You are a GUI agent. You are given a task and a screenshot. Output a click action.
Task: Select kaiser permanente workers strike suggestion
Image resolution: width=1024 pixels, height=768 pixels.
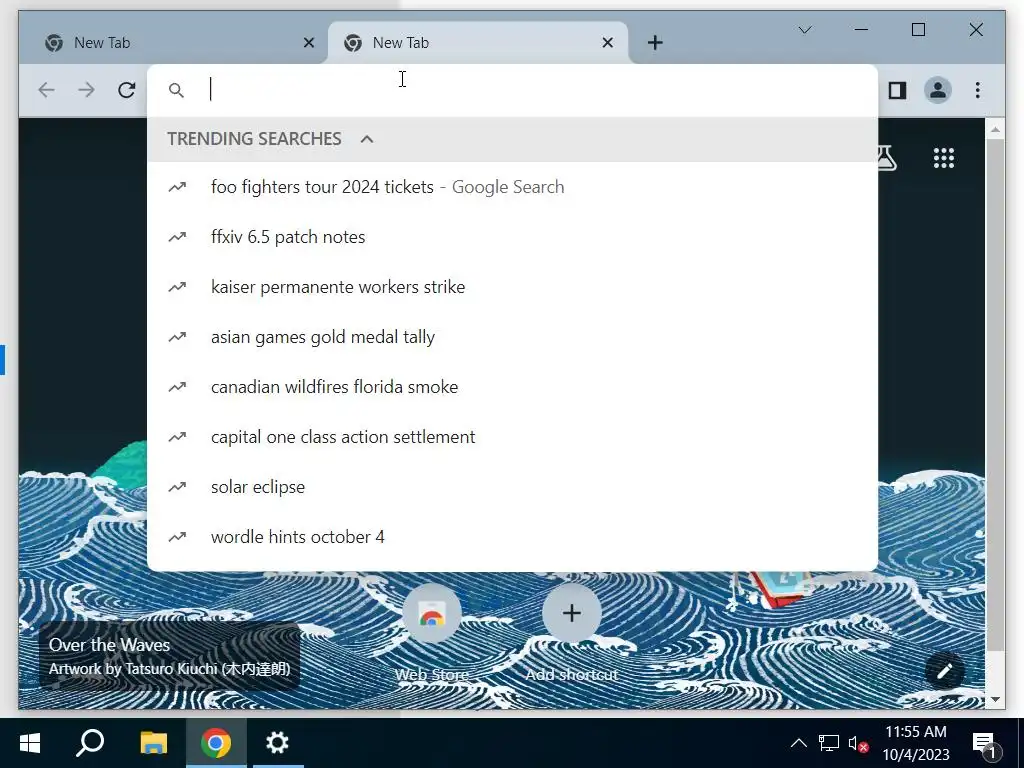[x=512, y=287]
